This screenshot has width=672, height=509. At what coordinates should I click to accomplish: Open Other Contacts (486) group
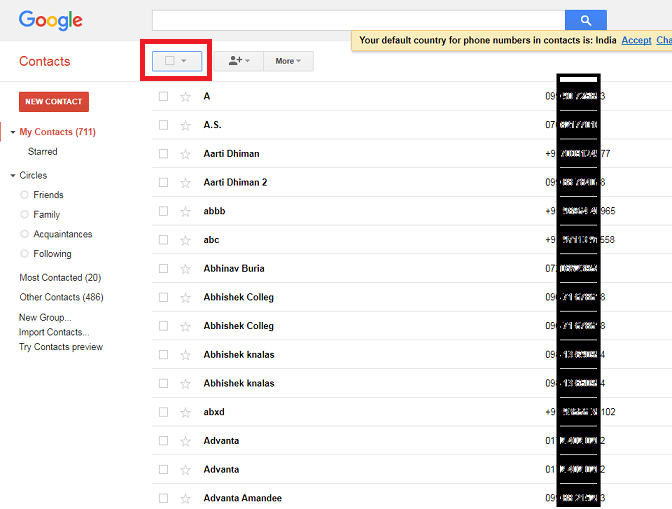pos(61,297)
